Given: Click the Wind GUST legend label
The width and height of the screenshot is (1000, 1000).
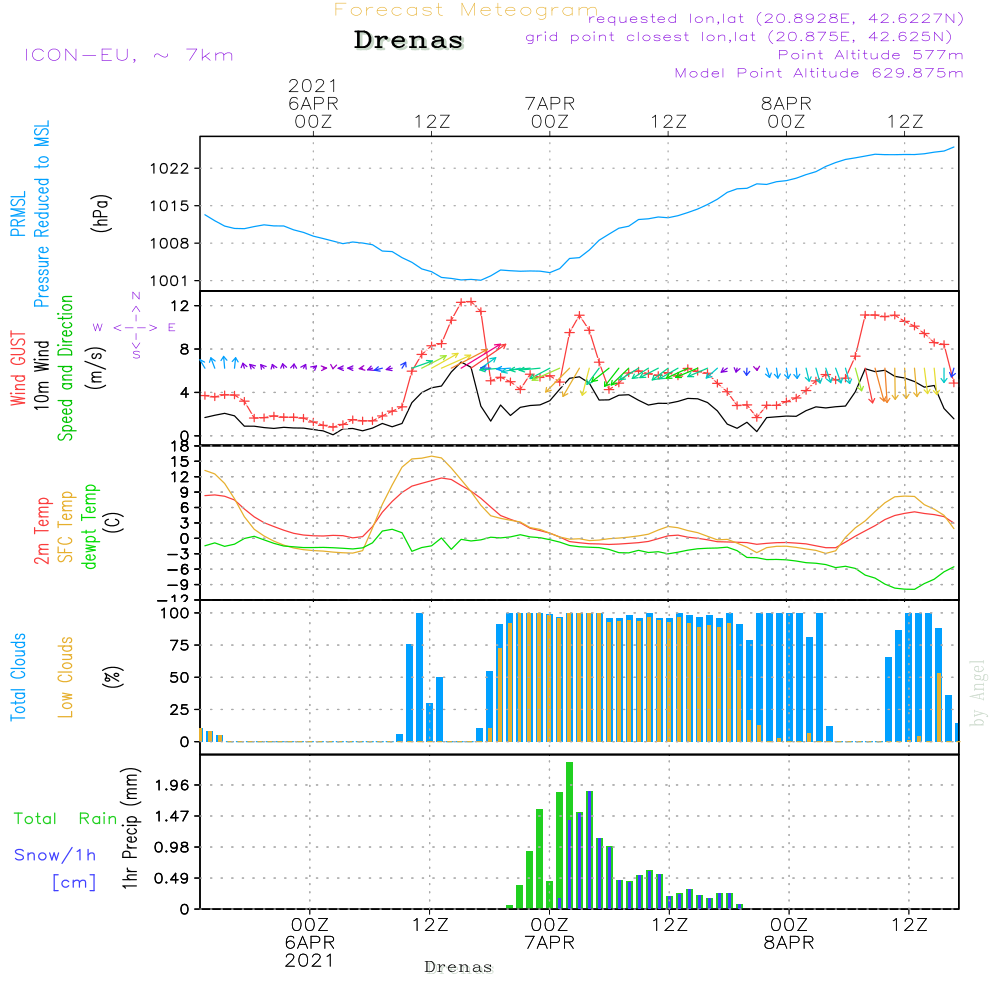Looking at the screenshot, I should tap(18, 368).
